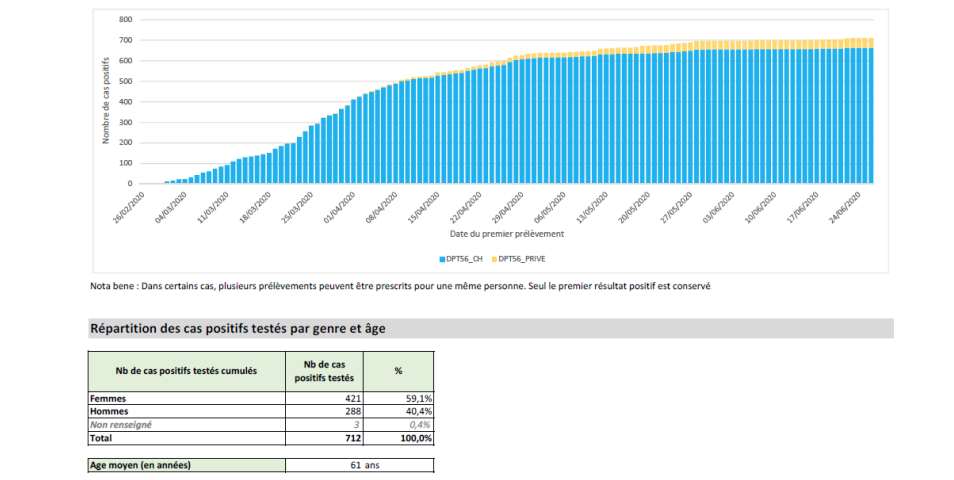Click the '%' column header
This screenshot has height=480, width=954.
coord(398,370)
